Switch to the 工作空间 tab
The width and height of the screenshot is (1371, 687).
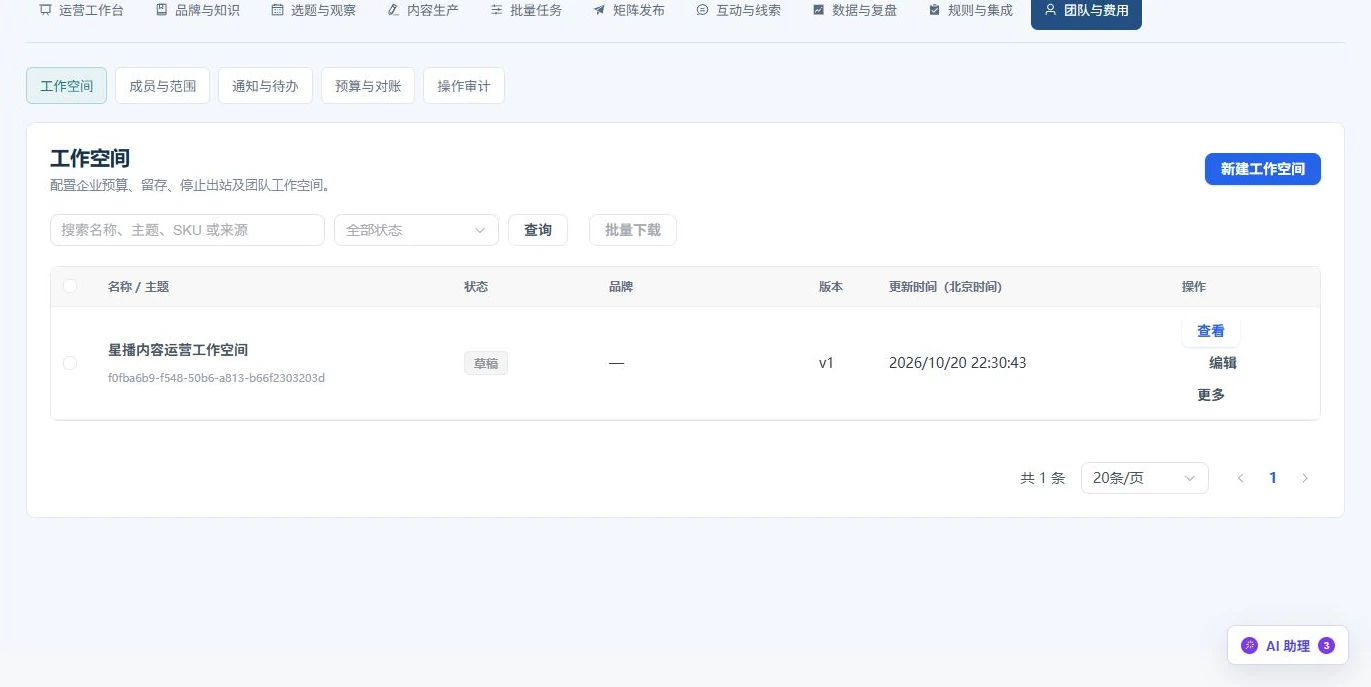(66, 86)
